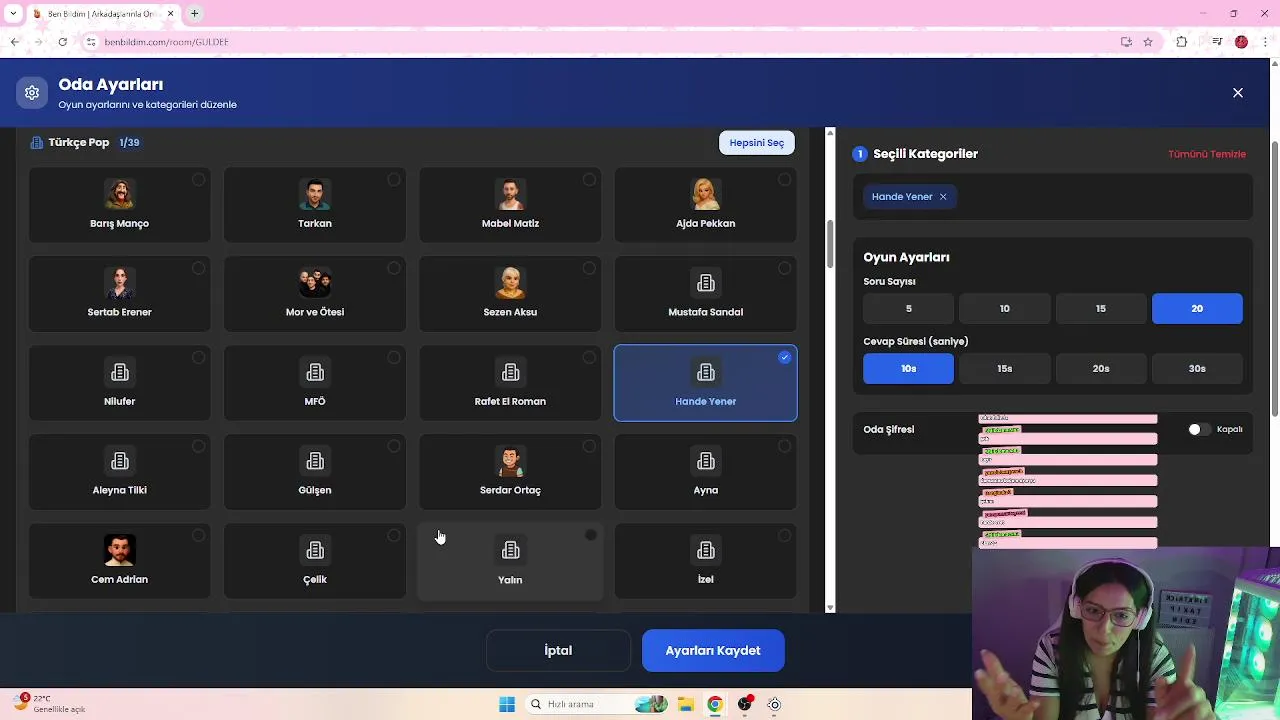The image size is (1280, 720).
Task: Click Nilufer category icon
Action: click(119, 372)
